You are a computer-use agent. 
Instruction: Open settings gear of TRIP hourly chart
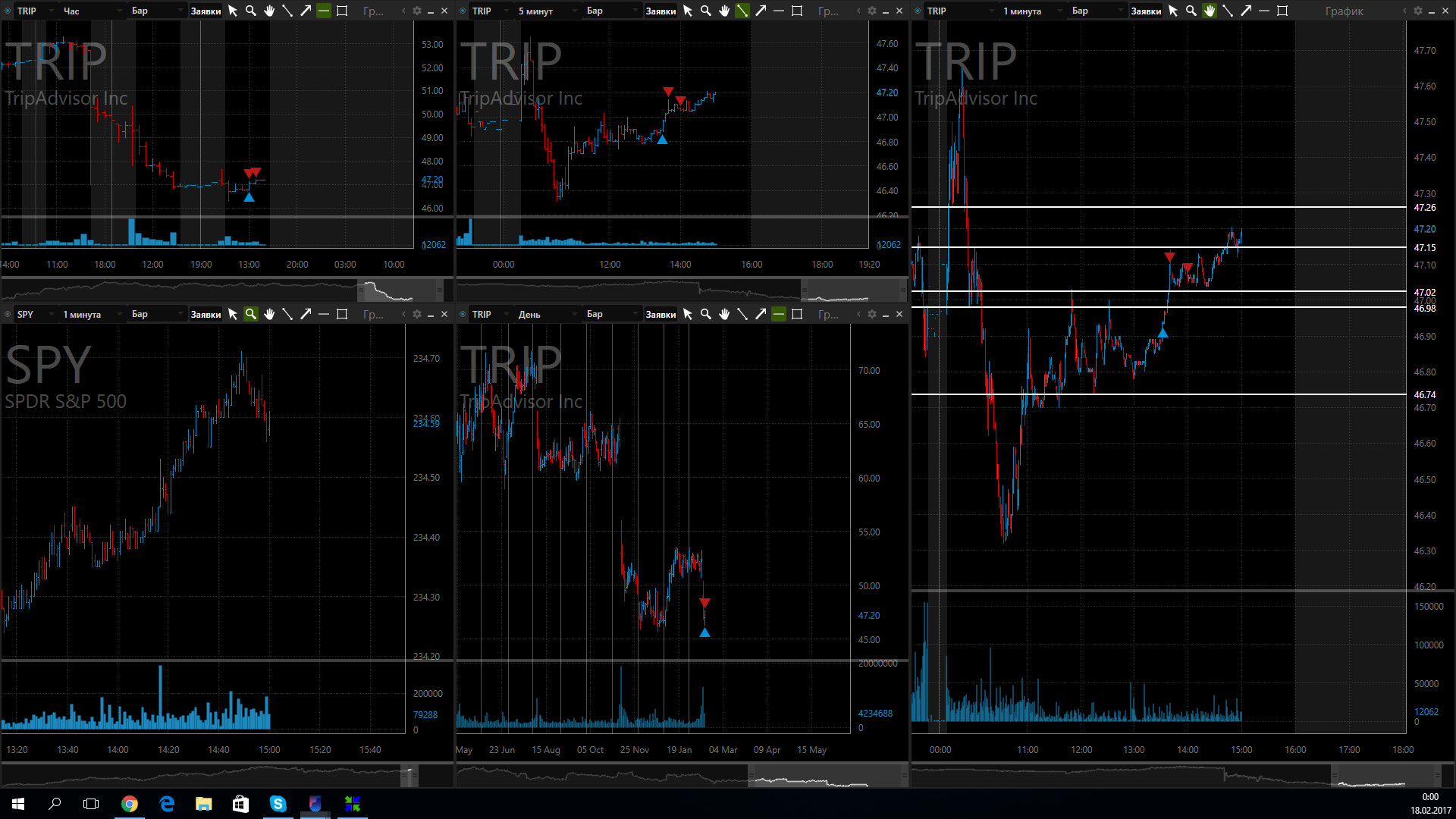click(417, 11)
